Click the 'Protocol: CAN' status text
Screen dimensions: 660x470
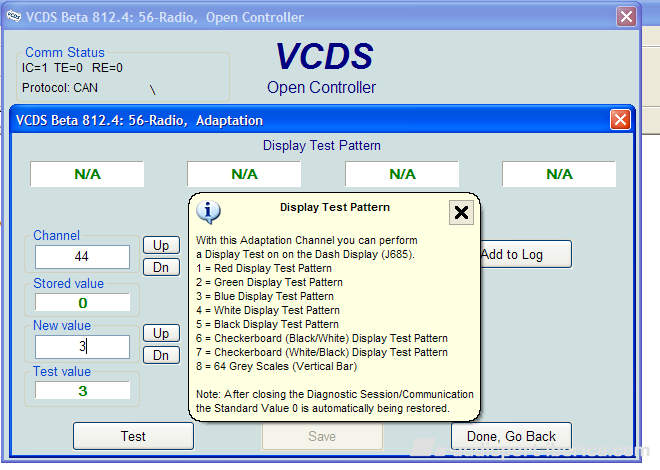60,88
